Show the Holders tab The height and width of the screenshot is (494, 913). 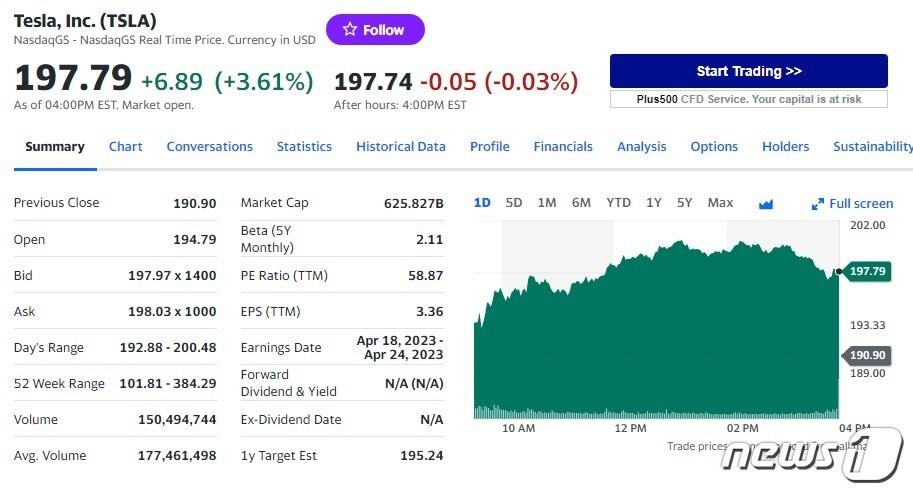[786, 146]
